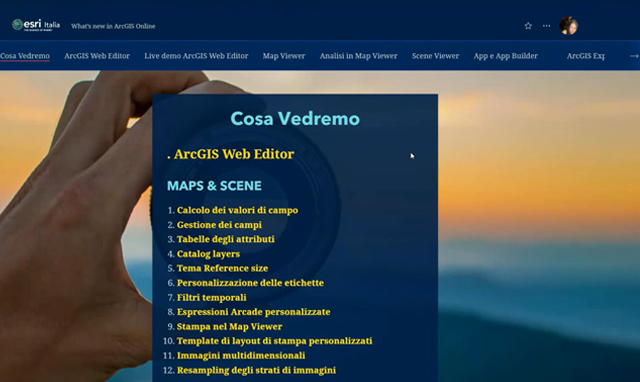Favorite the story with the star icon
The width and height of the screenshot is (640, 382).
528,26
